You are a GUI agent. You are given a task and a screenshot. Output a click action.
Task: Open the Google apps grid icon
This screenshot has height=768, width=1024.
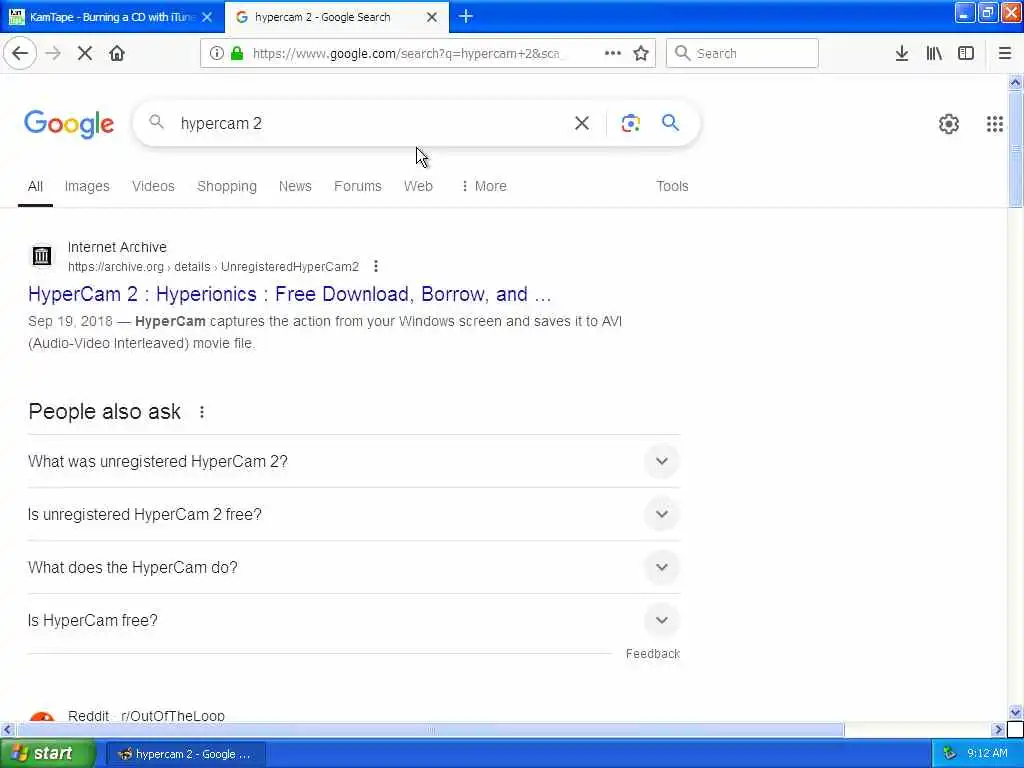click(994, 123)
